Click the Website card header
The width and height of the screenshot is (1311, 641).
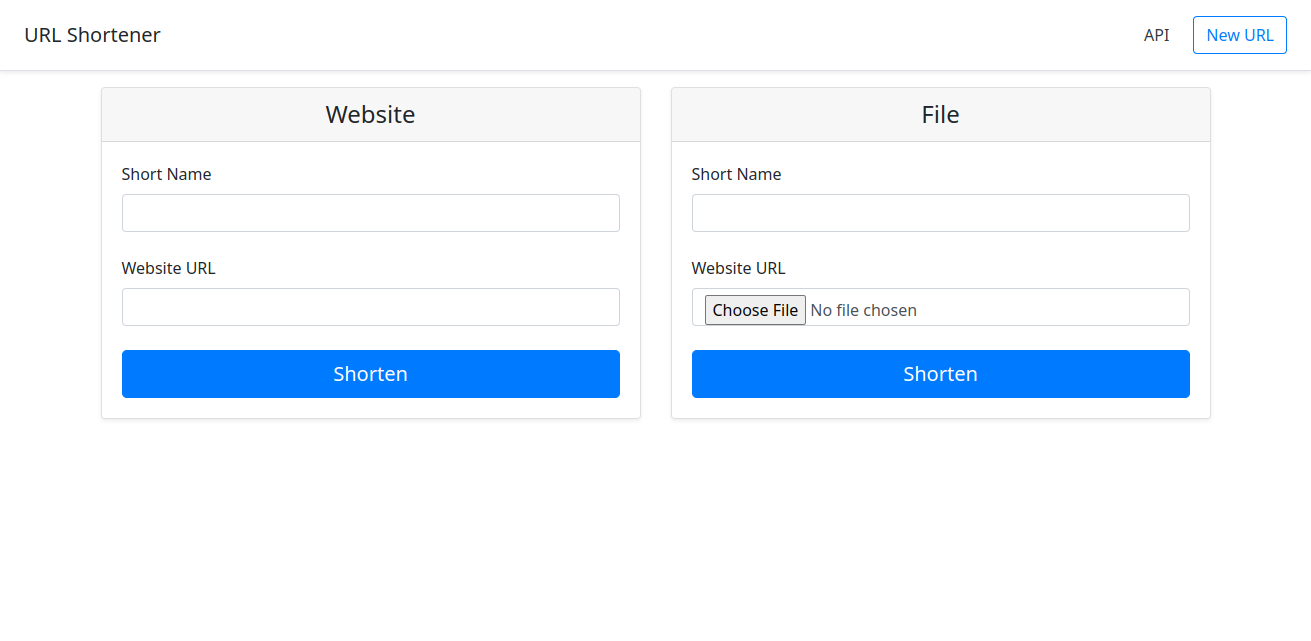[x=371, y=115]
